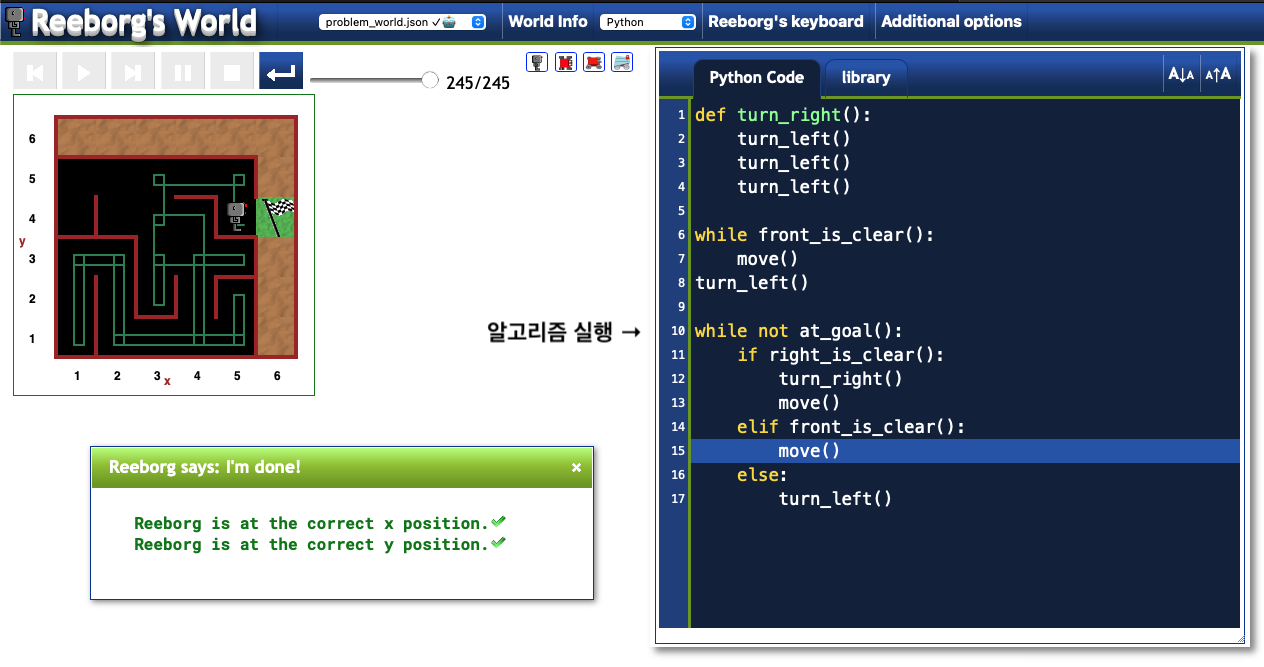This screenshot has width=1264, height=667.
Task: Click the pause execution button
Action: pyautogui.click(x=182, y=72)
